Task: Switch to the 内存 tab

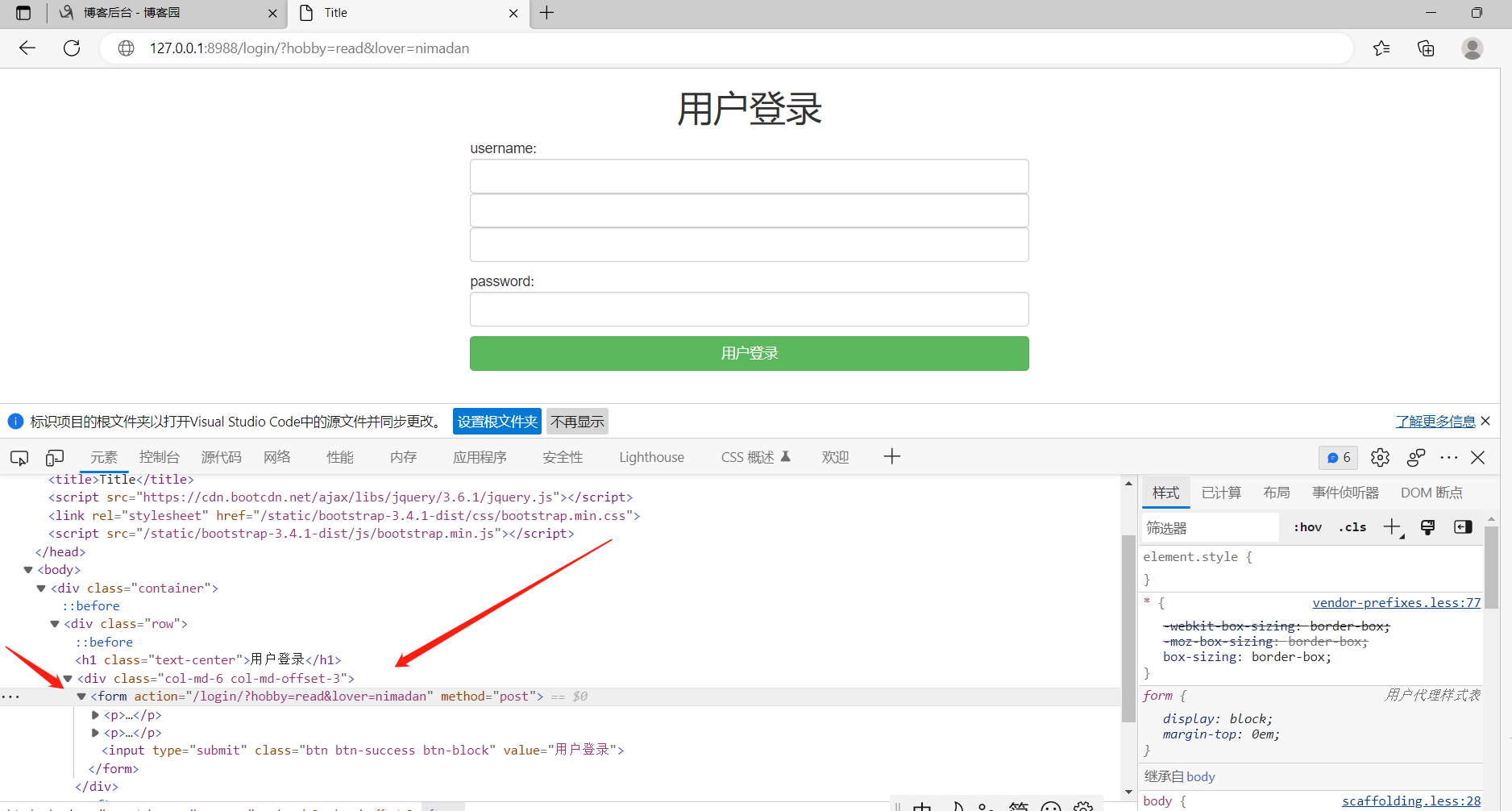Action: (403, 457)
